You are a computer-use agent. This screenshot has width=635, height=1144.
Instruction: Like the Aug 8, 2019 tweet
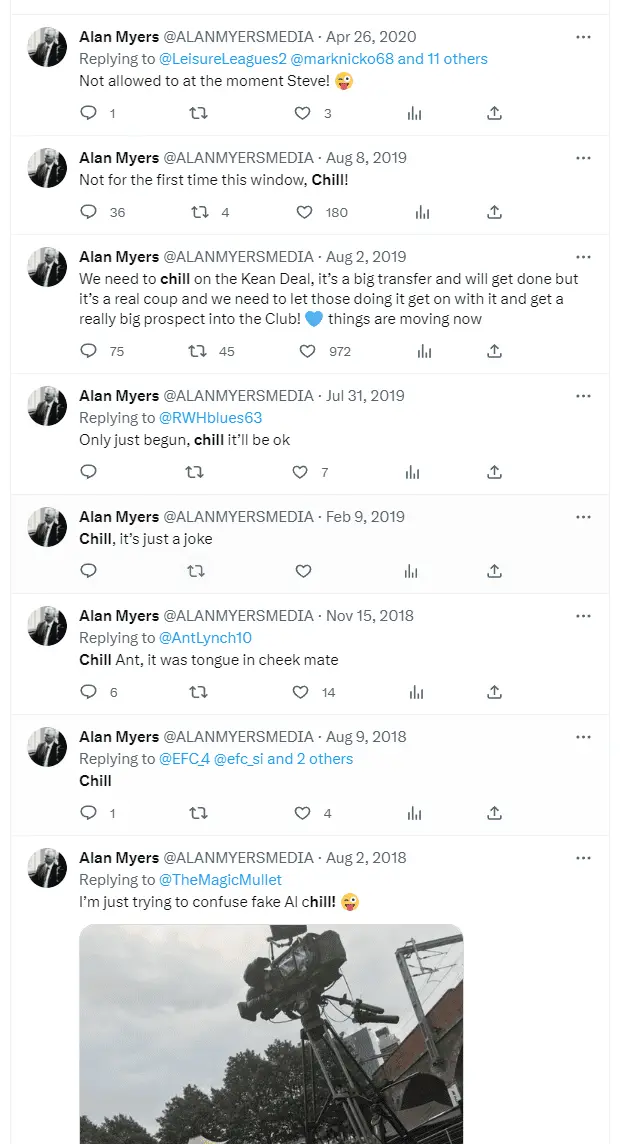[305, 212]
